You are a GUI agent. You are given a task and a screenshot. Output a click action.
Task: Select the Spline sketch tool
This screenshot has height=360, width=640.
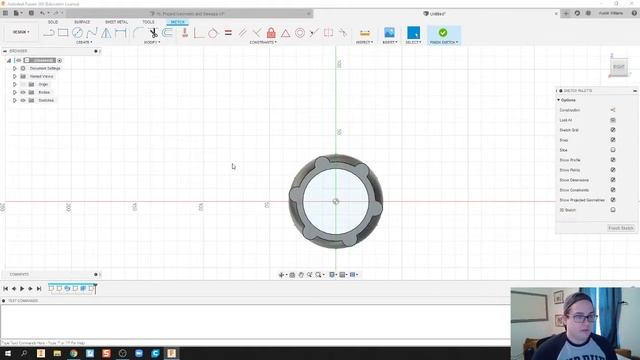(92, 33)
